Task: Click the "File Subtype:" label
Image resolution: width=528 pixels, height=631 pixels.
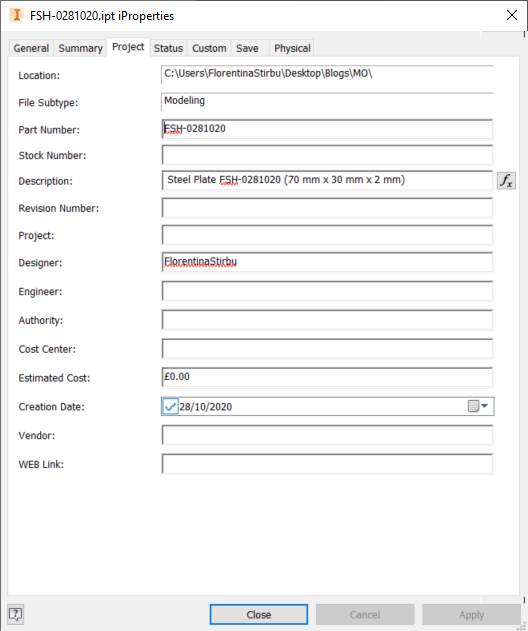Action: (x=48, y=103)
